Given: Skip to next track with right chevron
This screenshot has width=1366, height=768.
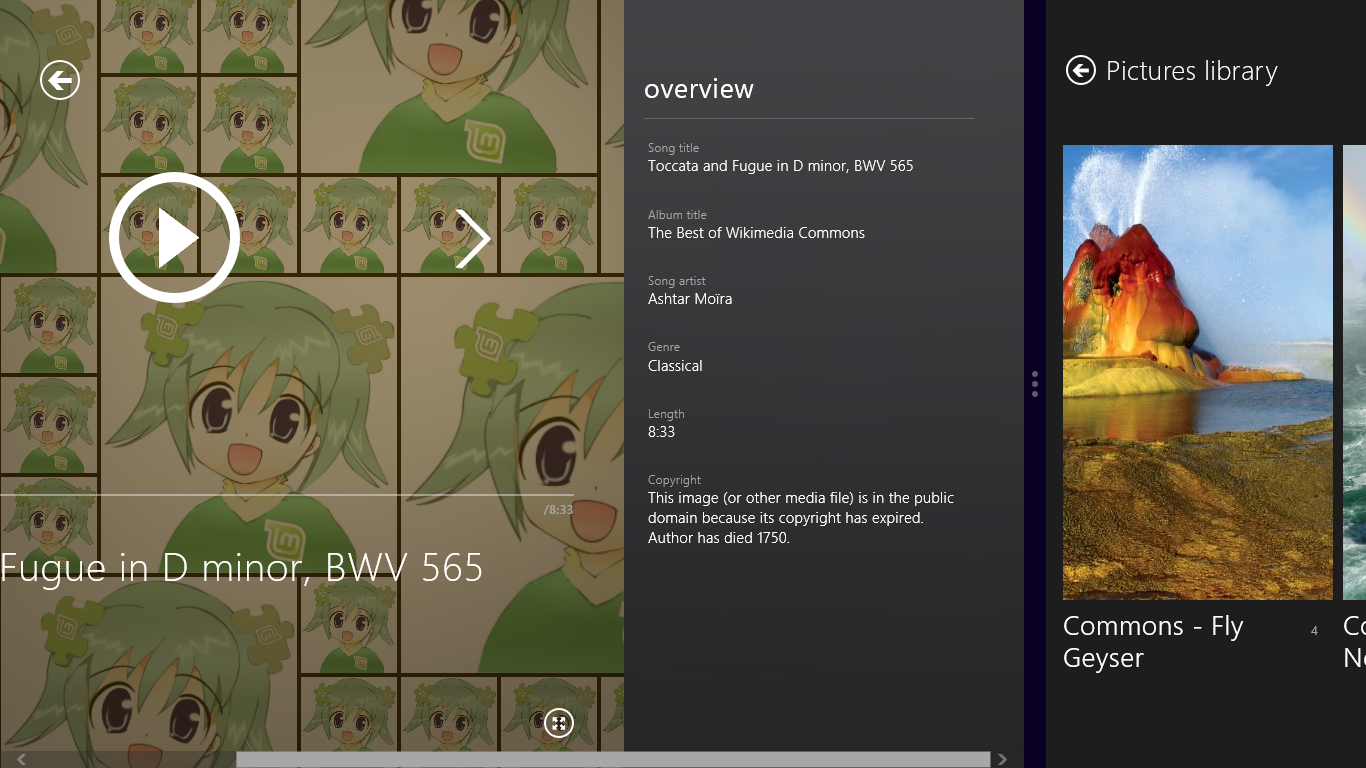Looking at the screenshot, I should [473, 239].
